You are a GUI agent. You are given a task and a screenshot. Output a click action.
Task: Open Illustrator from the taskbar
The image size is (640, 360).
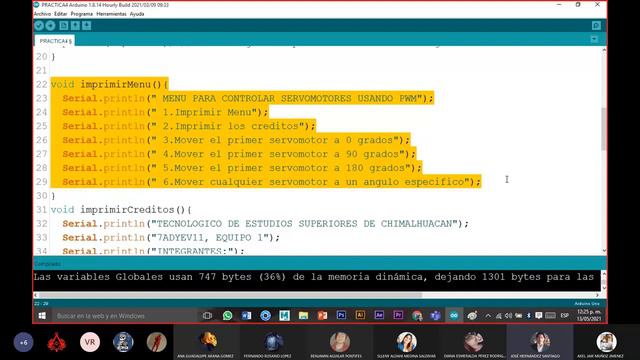click(x=360, y=316)
